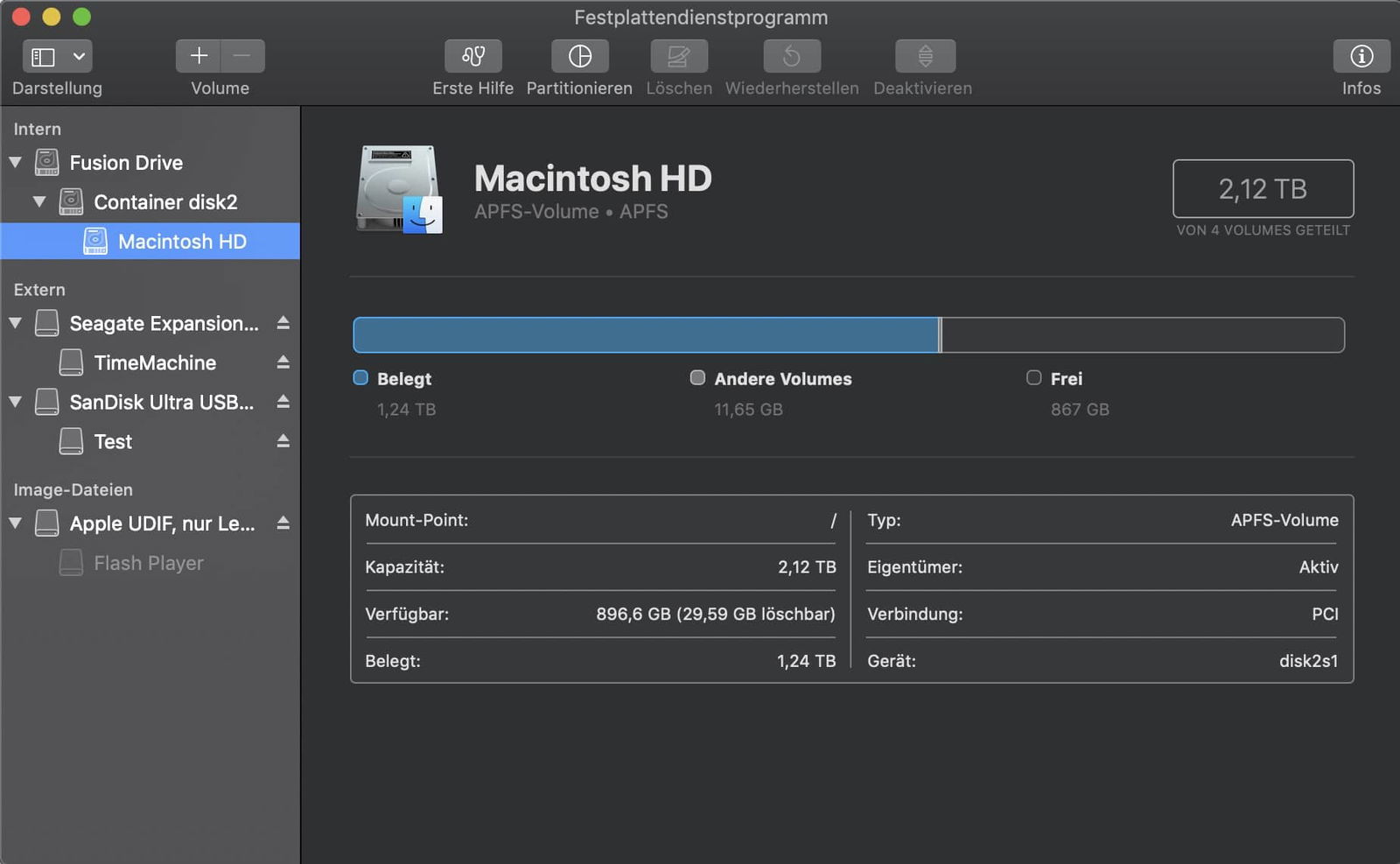The height and width of the screenshot is (864, 1400).
Task: Select the greyed Flash Player volume
Action: pos(150,563)
